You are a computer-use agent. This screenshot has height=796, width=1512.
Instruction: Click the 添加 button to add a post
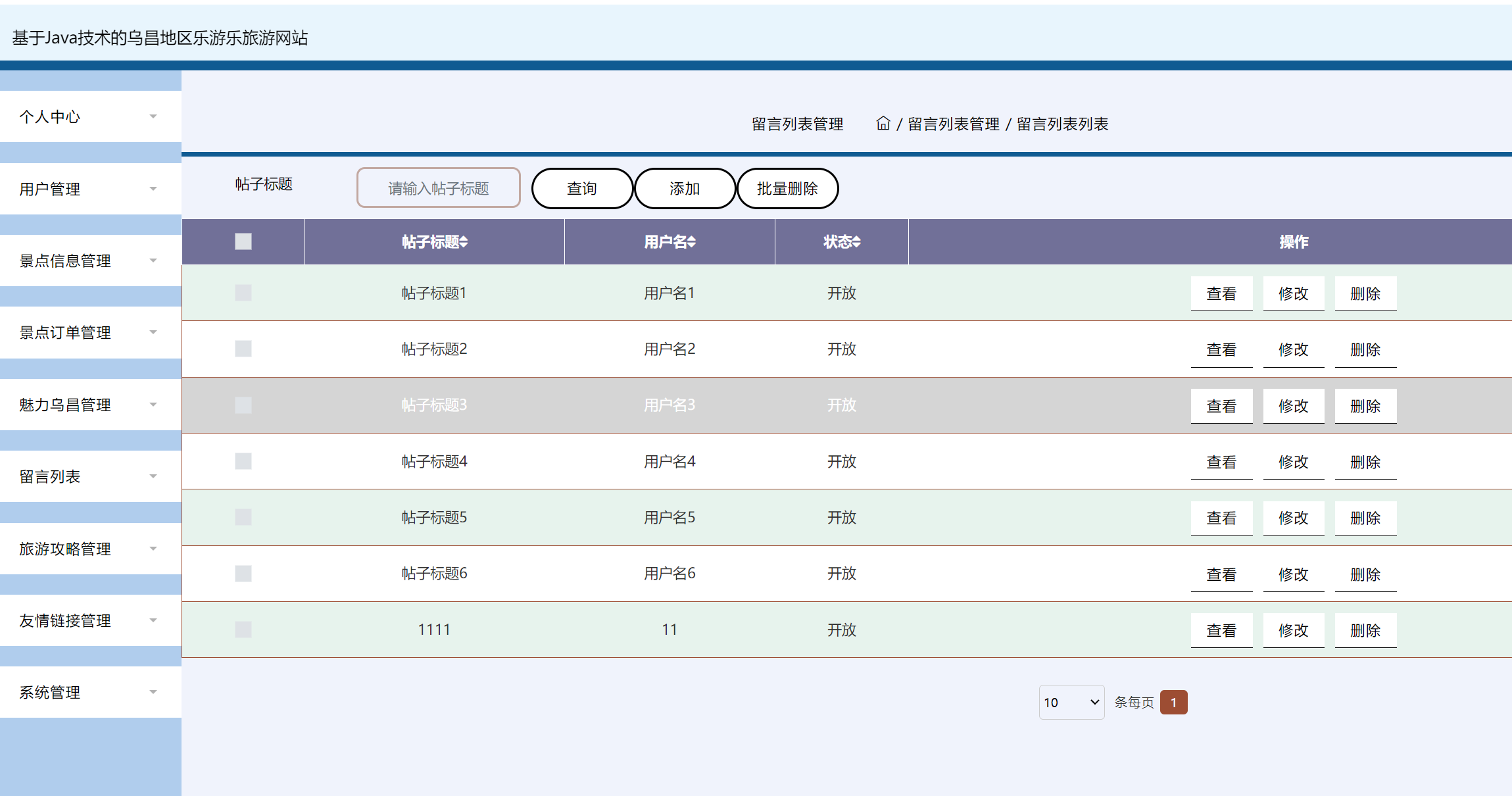(685, 188)
